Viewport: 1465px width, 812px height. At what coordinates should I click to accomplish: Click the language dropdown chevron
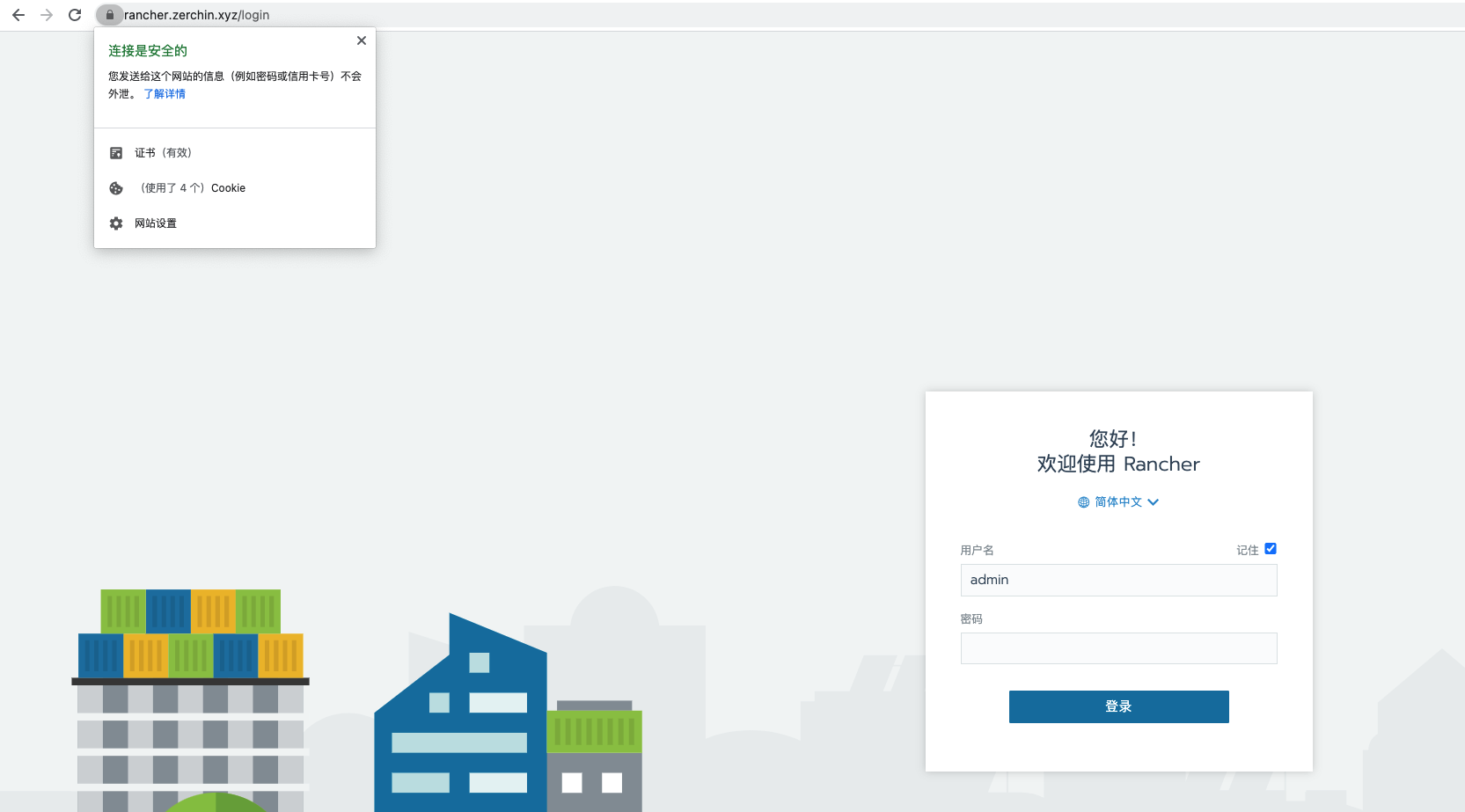coord(1154,502)
